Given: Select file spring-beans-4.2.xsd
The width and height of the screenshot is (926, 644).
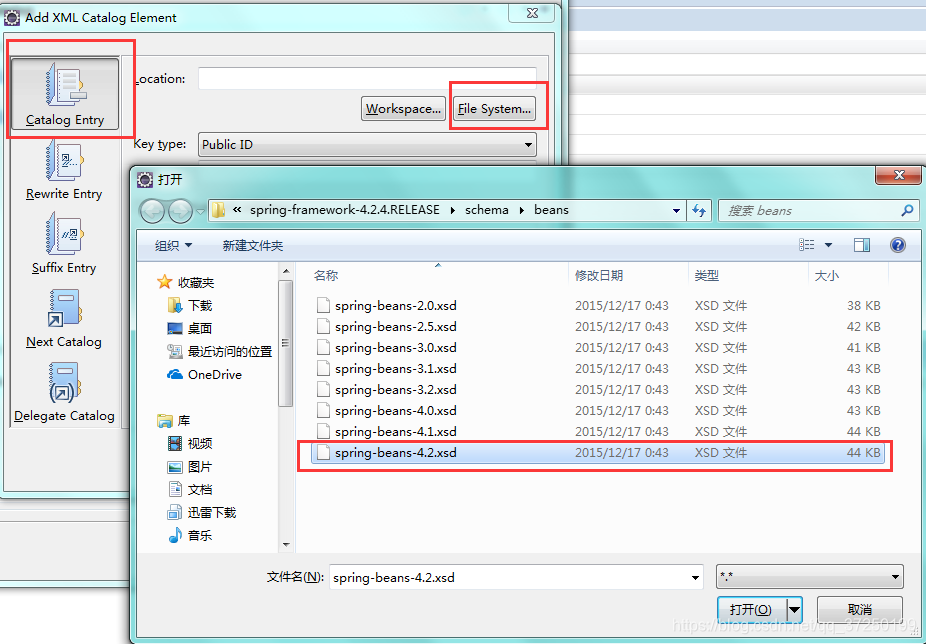Looking at the screenshot, I should point(598,453).
